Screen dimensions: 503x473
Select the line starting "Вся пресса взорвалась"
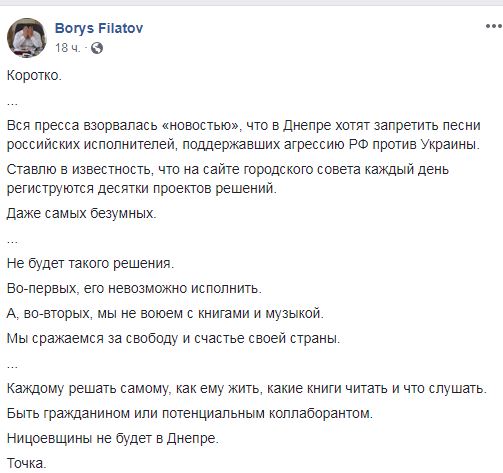coord(243,126)
